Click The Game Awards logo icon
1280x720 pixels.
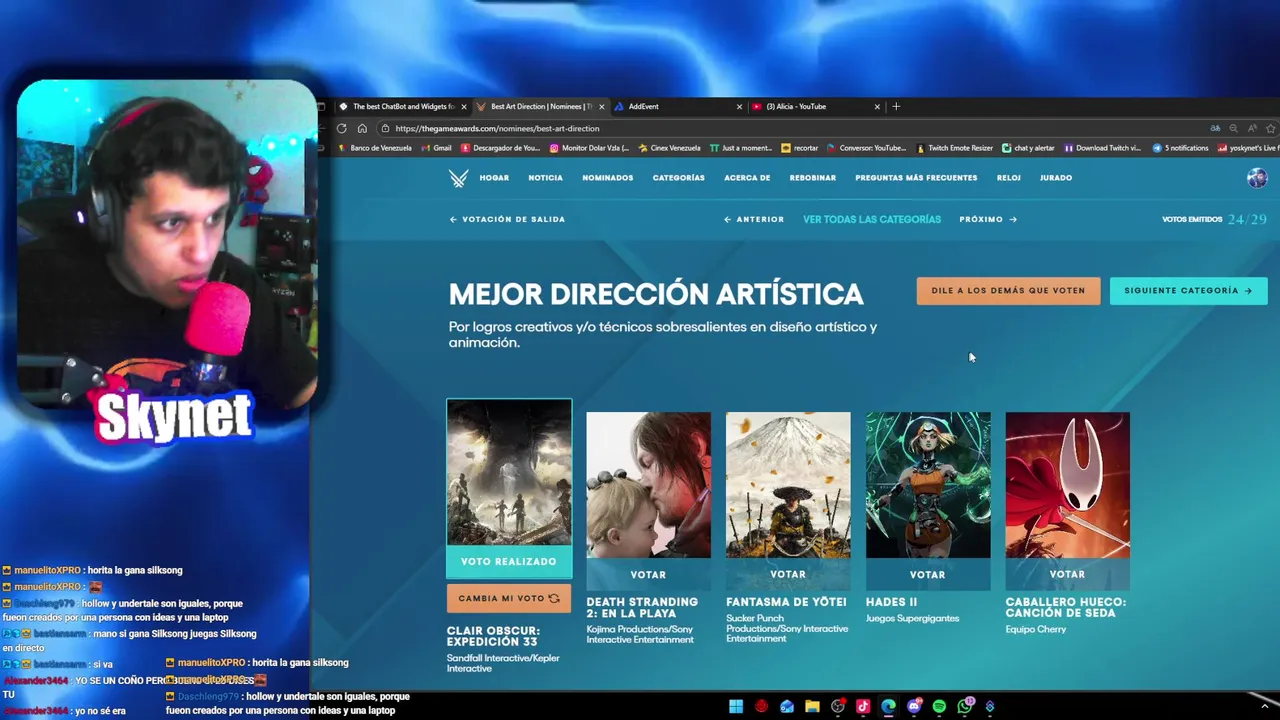click(458, 178)
